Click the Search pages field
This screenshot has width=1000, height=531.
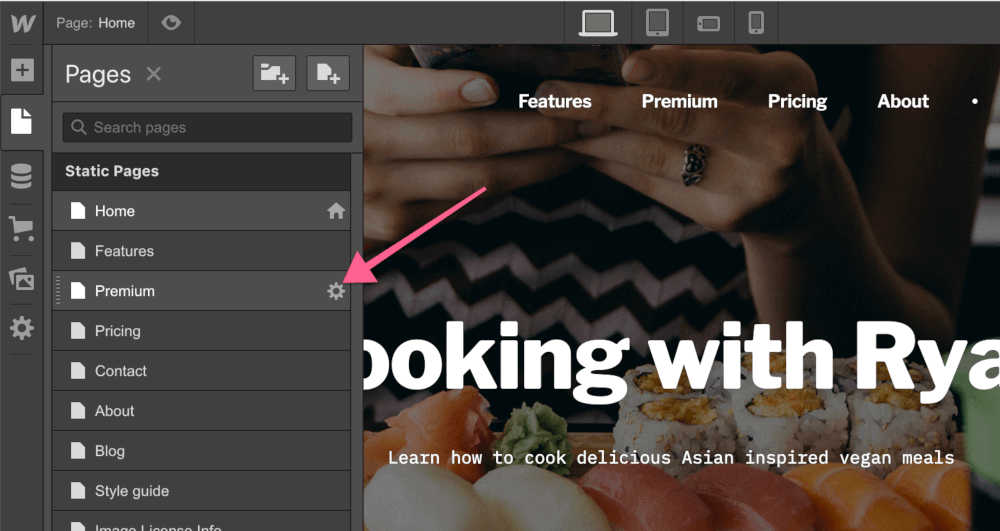[x=208, y=127]
